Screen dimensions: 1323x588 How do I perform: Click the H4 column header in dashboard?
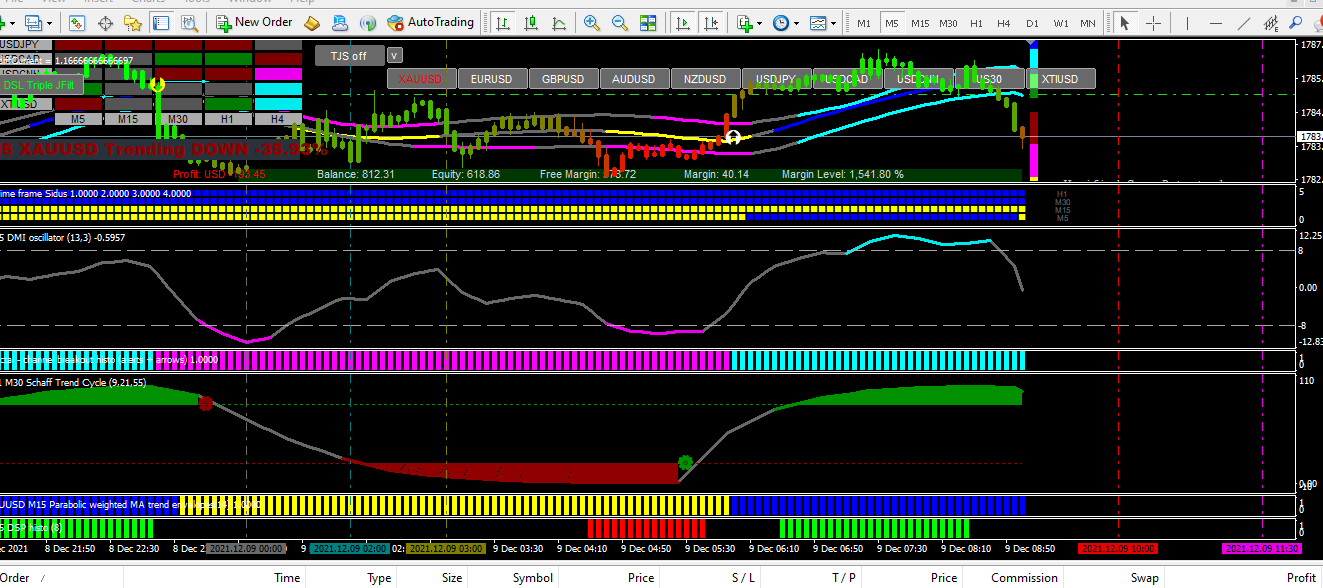coord(277,119)
